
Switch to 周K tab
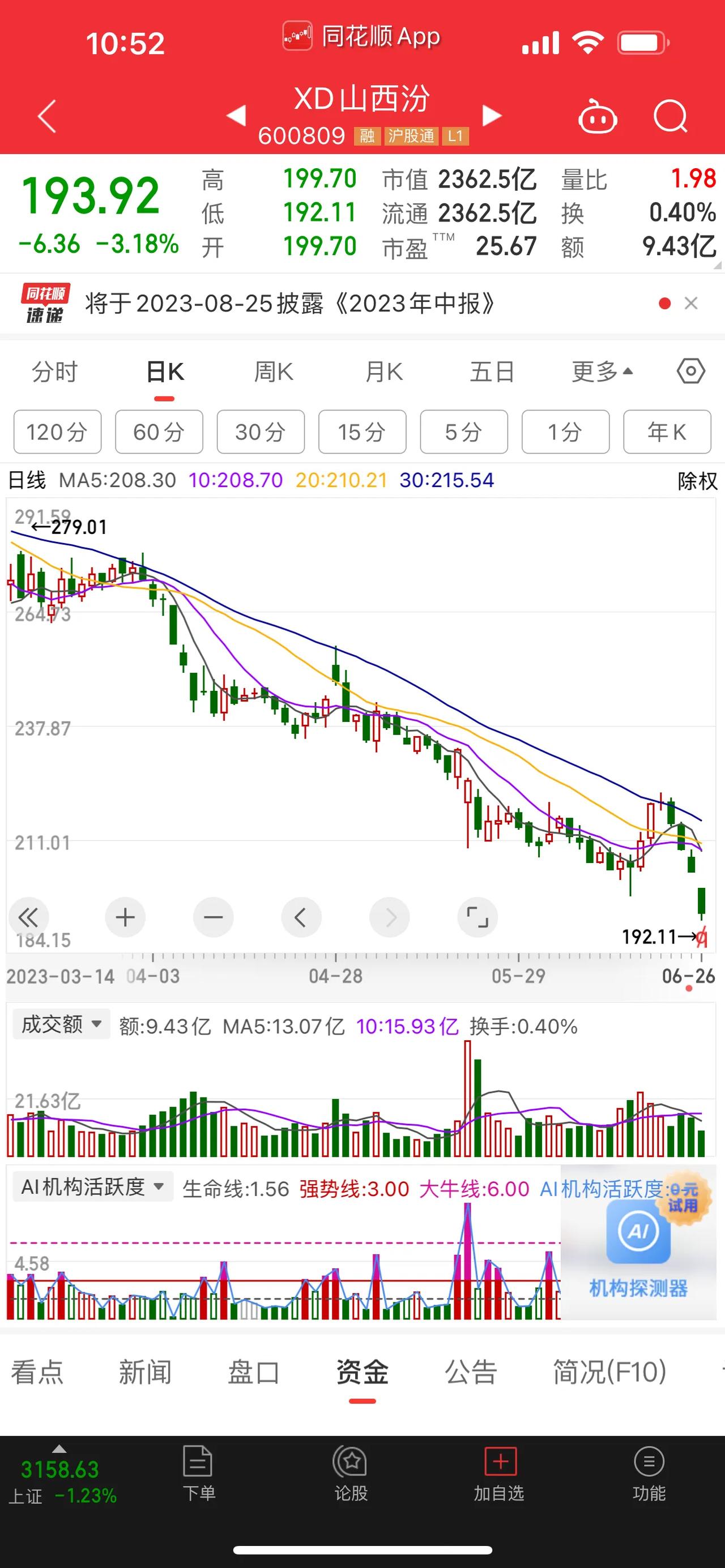[274, 371]
